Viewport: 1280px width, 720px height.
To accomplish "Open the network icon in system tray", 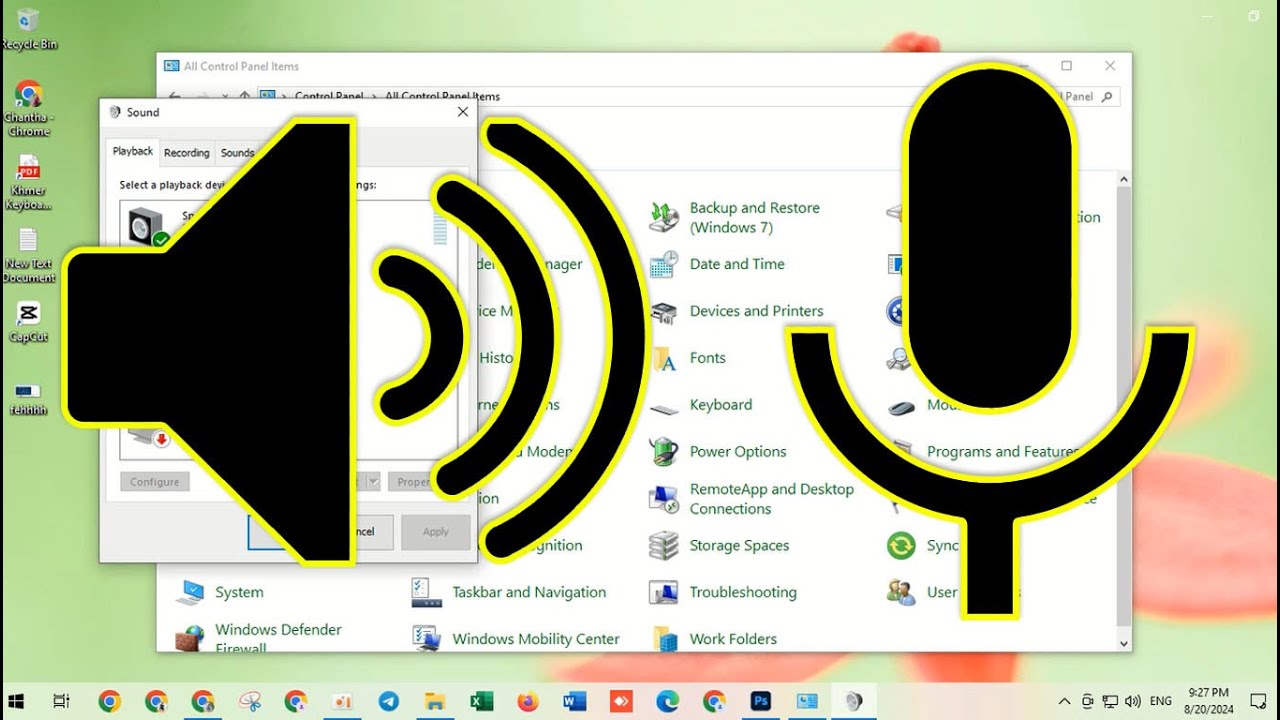I will [x=1110, y=702].
